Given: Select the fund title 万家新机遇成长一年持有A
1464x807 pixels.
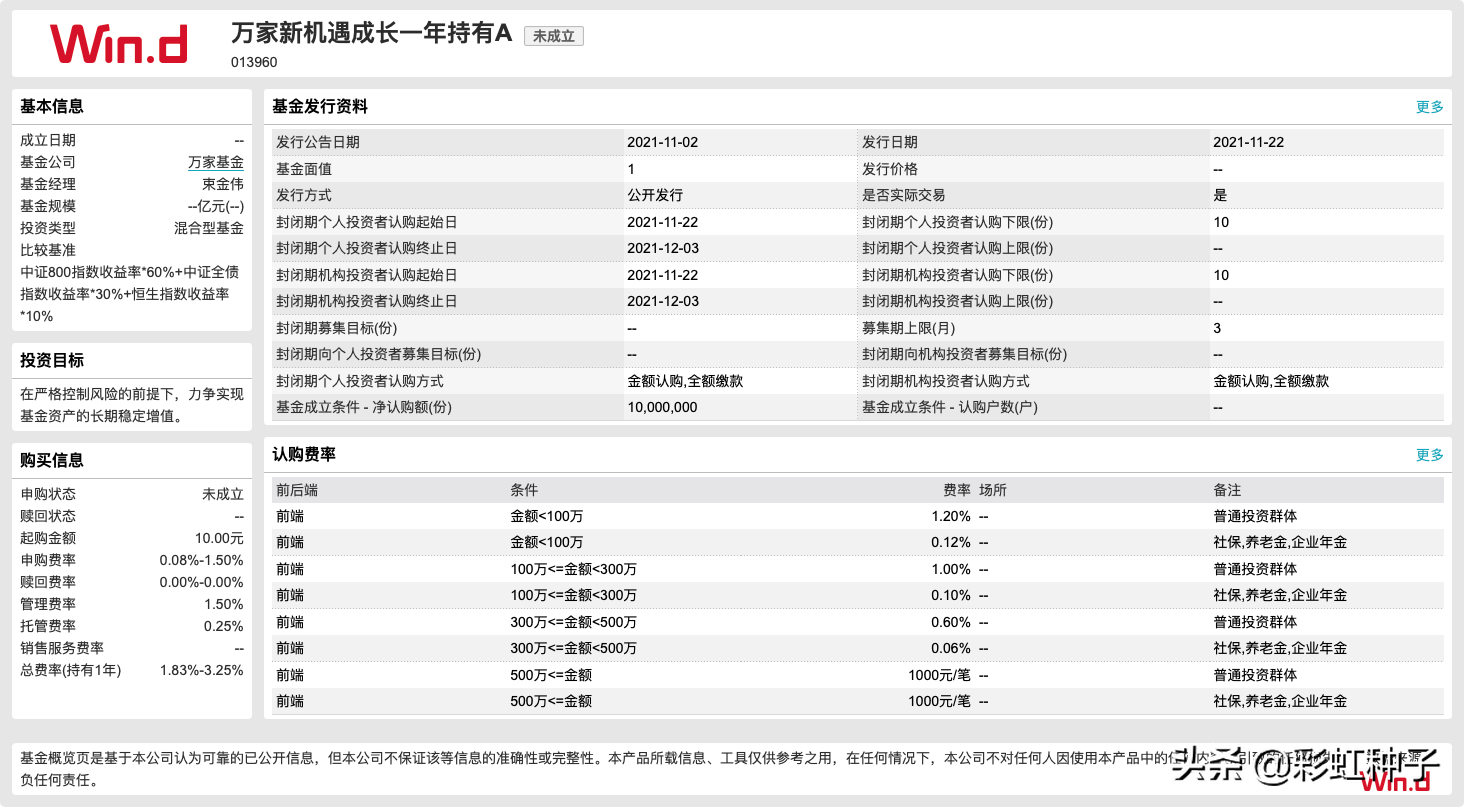Looking at the screenshot, I should pos(372,33).
